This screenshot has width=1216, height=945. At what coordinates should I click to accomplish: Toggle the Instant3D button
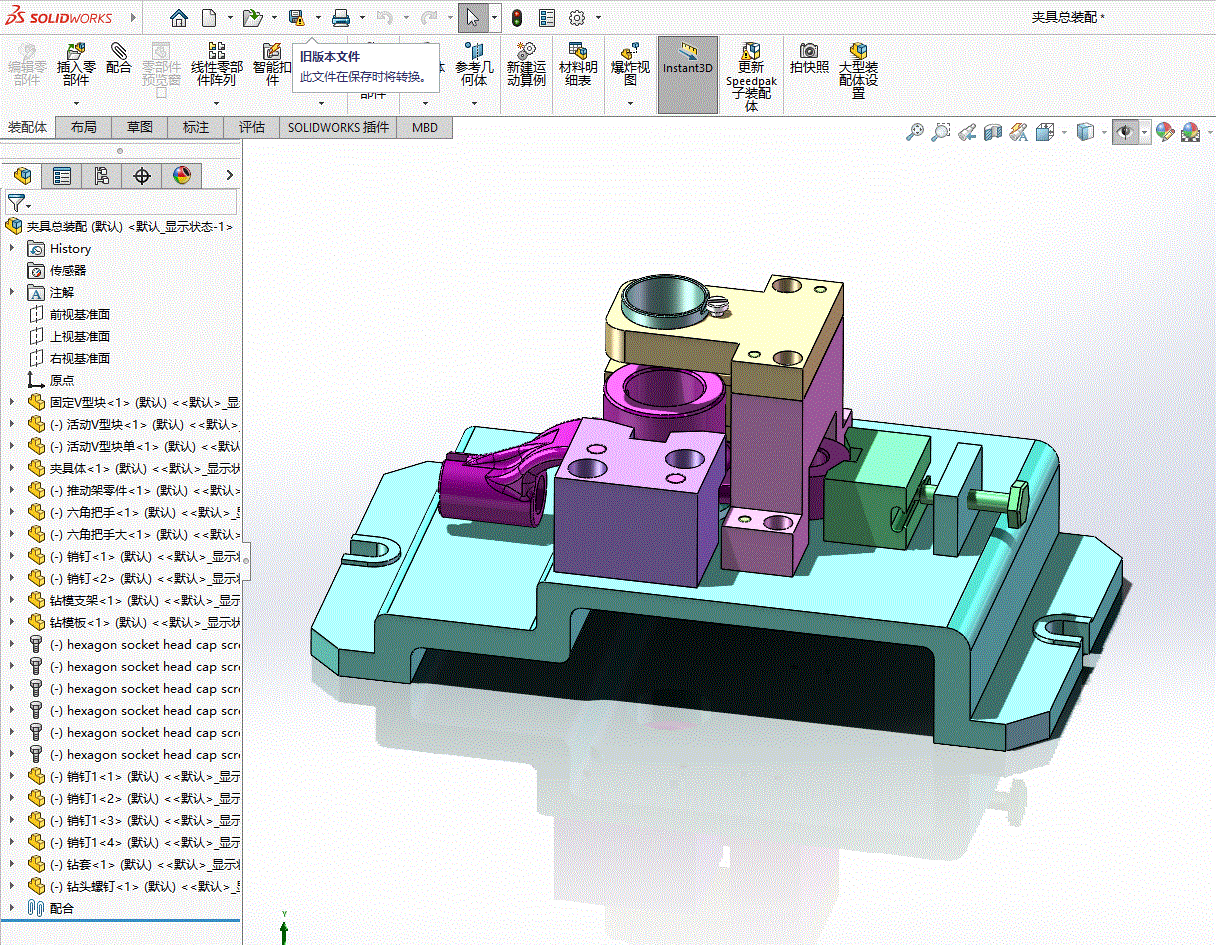click(688, 74)
